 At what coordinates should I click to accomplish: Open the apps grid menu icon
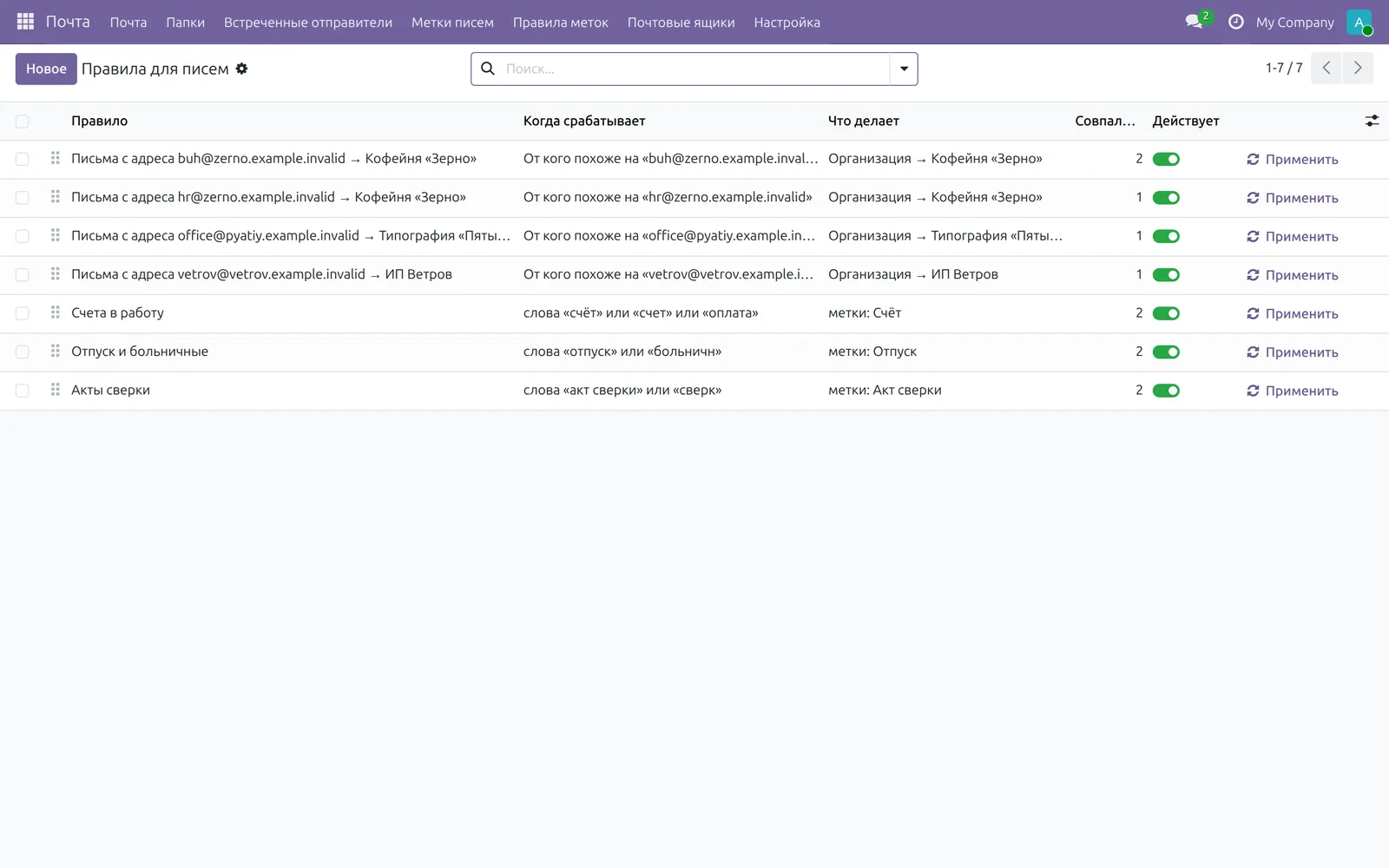tap(25, 22)
